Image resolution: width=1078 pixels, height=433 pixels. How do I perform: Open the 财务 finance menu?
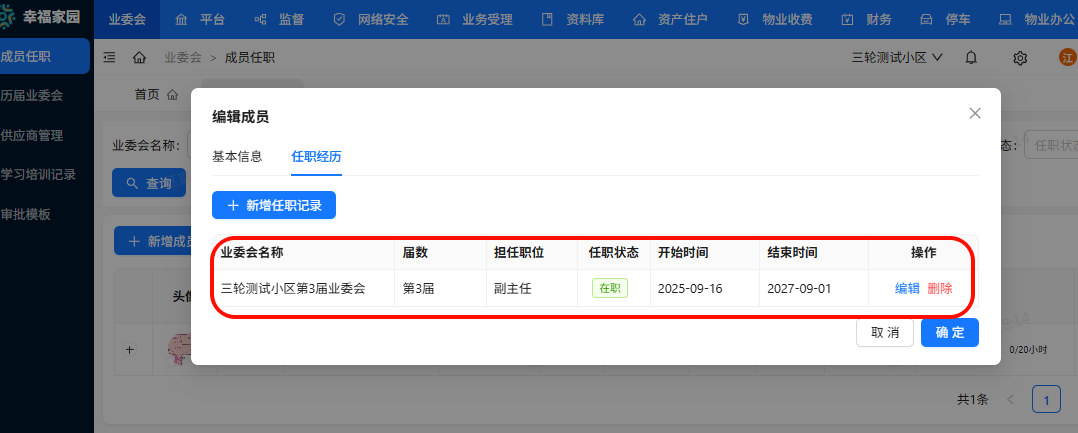tap(866, 19)
